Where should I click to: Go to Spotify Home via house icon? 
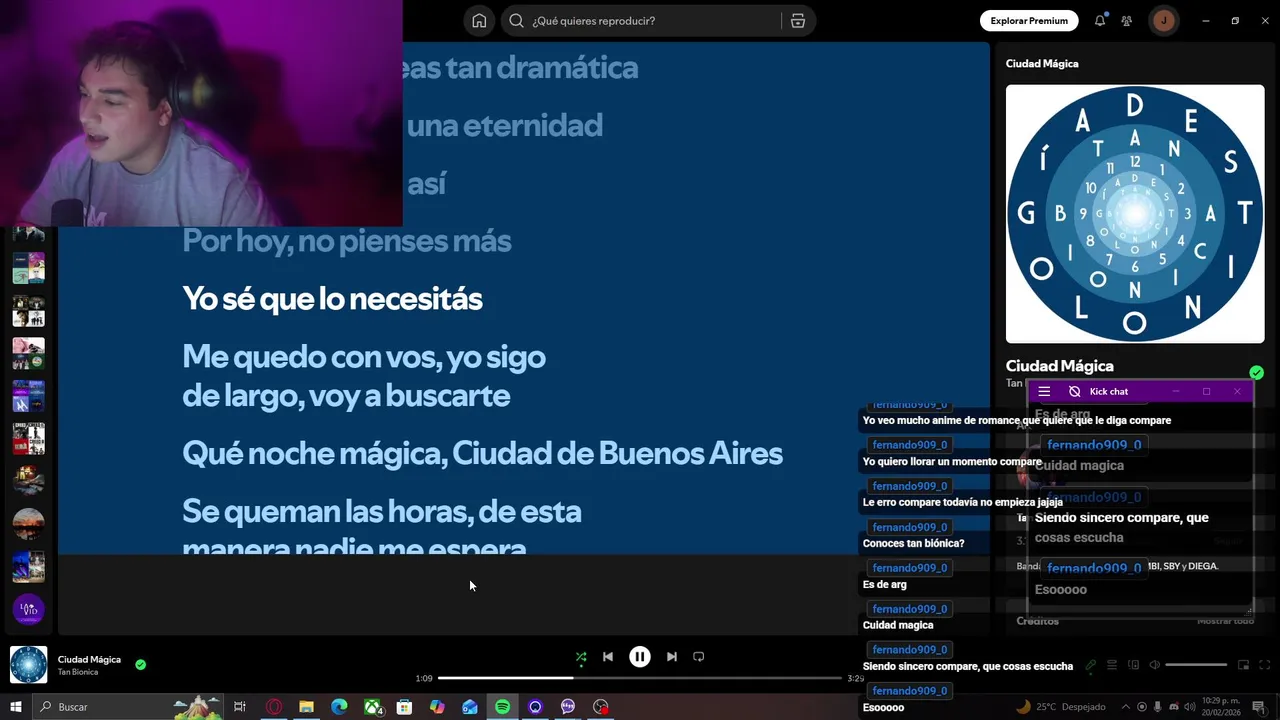click(479, 21)
